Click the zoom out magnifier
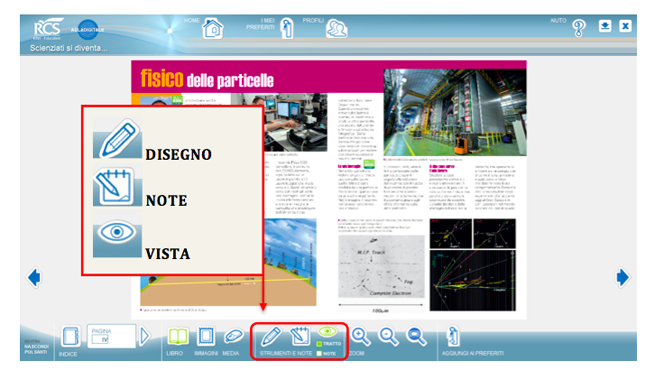655x380 pixels. pos(388,337)
